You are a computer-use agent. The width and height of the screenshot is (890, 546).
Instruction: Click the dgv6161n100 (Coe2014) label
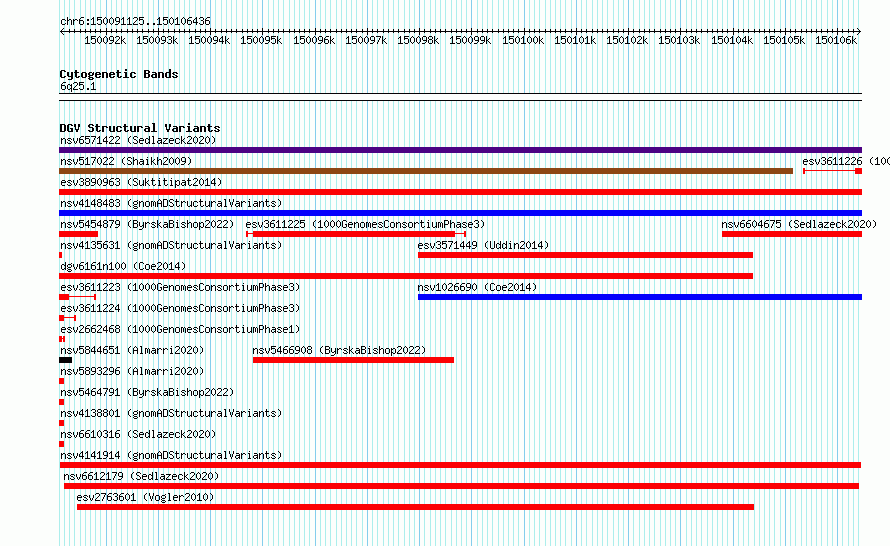pyautogui.click(x=123, y=266)
